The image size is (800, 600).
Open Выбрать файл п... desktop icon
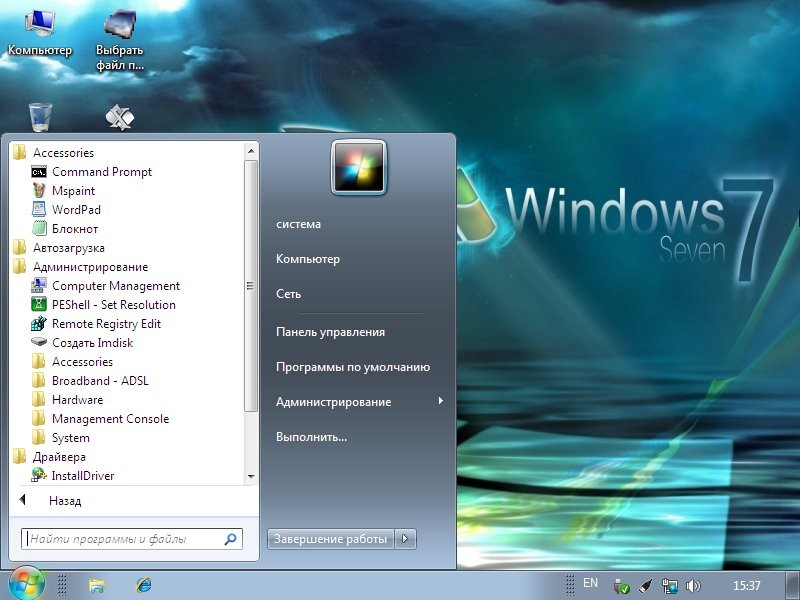120,40
